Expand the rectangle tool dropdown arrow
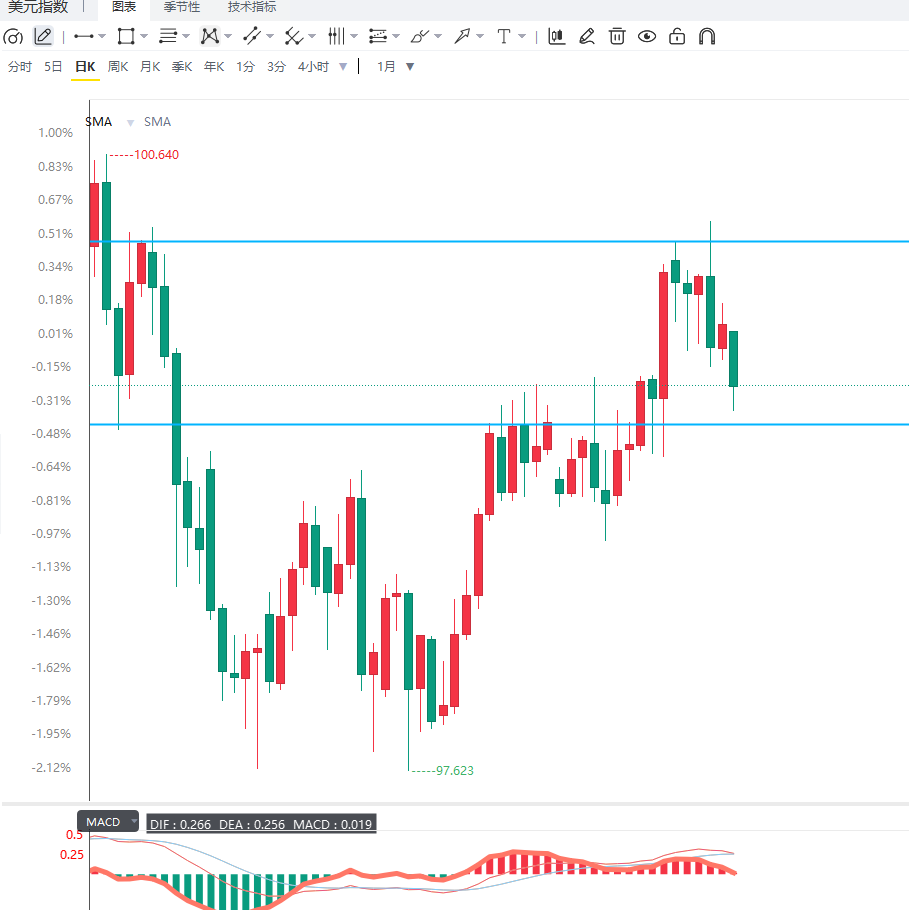 click(144, 37)
